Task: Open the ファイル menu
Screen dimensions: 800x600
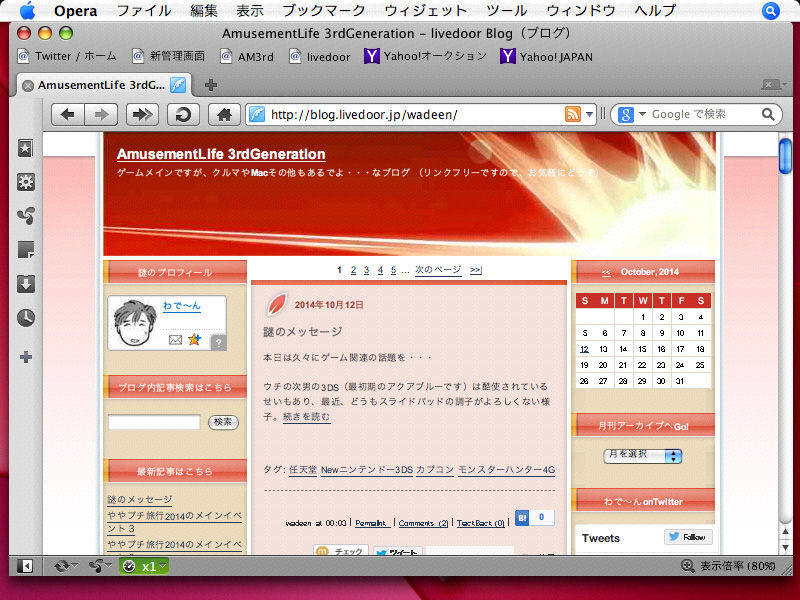Action: (x=143, y=10)
